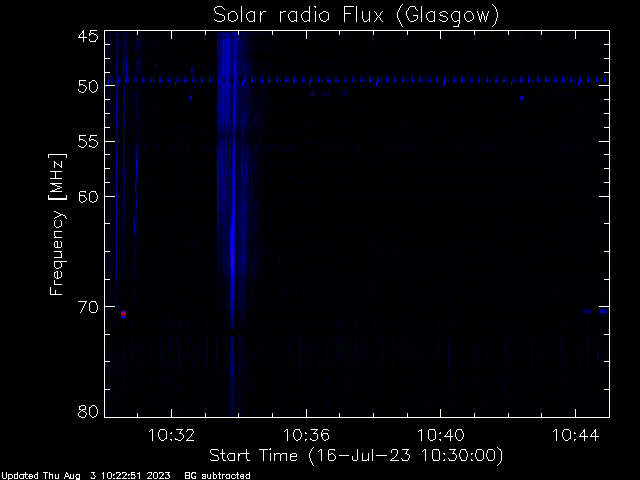Click the Solar radio Flux (Glasgow) title

(356, 16)
